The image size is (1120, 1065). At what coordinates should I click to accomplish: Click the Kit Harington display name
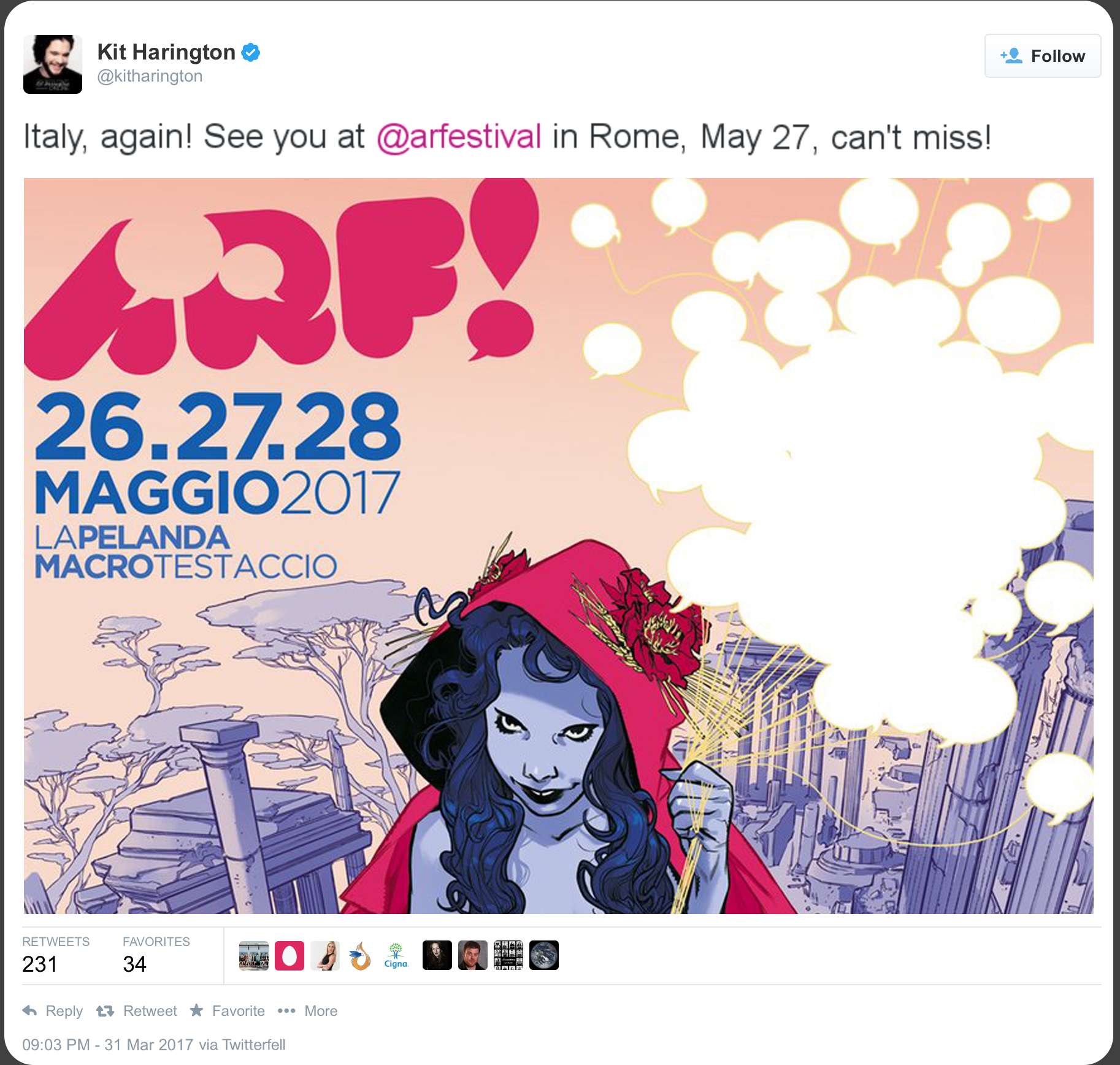[x=166, y=52]
